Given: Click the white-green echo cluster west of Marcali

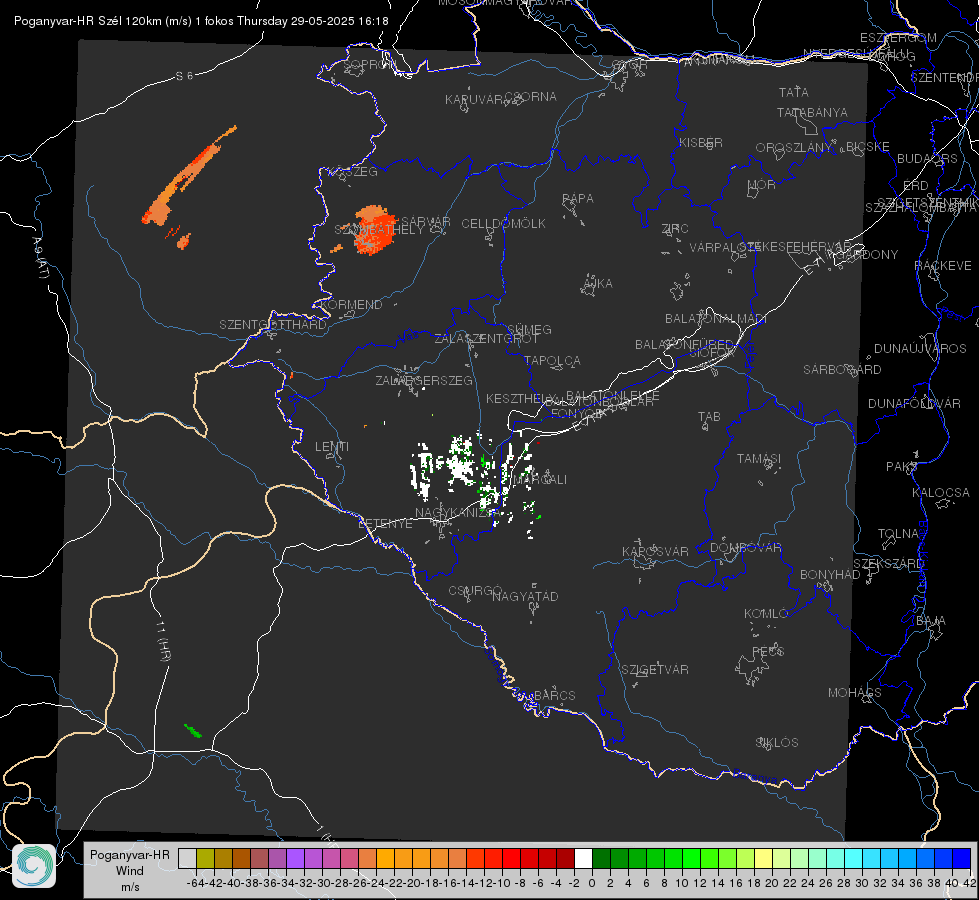Looking at the screenshot, I should click(x=459, y=467).
